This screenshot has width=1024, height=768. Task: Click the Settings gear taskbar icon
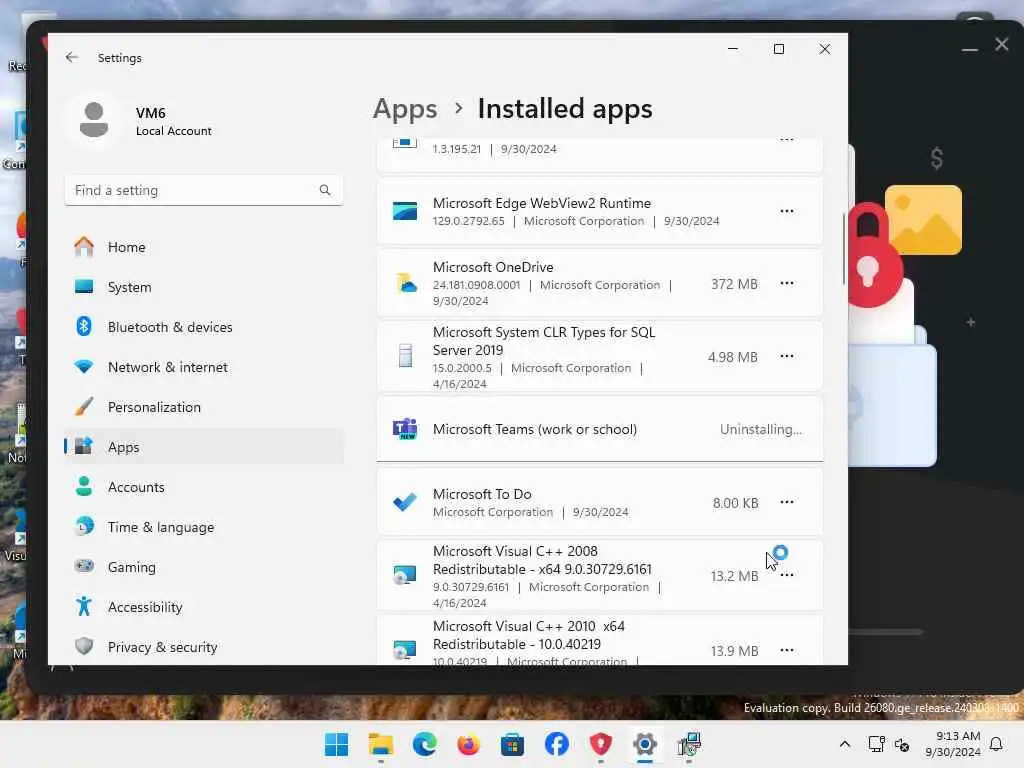[x=645, y=744]
